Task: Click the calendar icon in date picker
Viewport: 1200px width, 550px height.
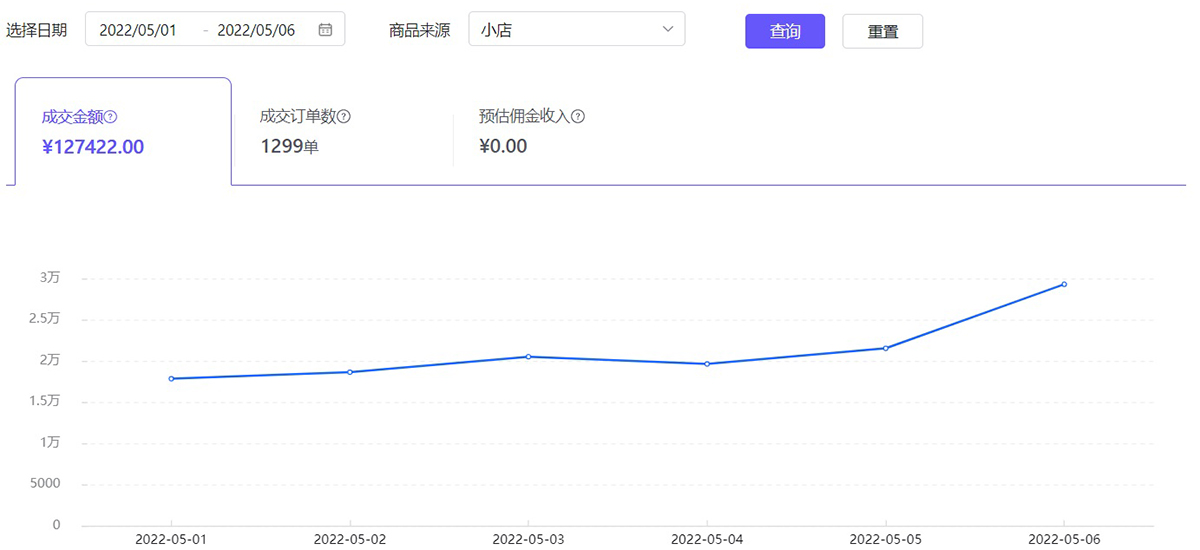Action: 325,30
